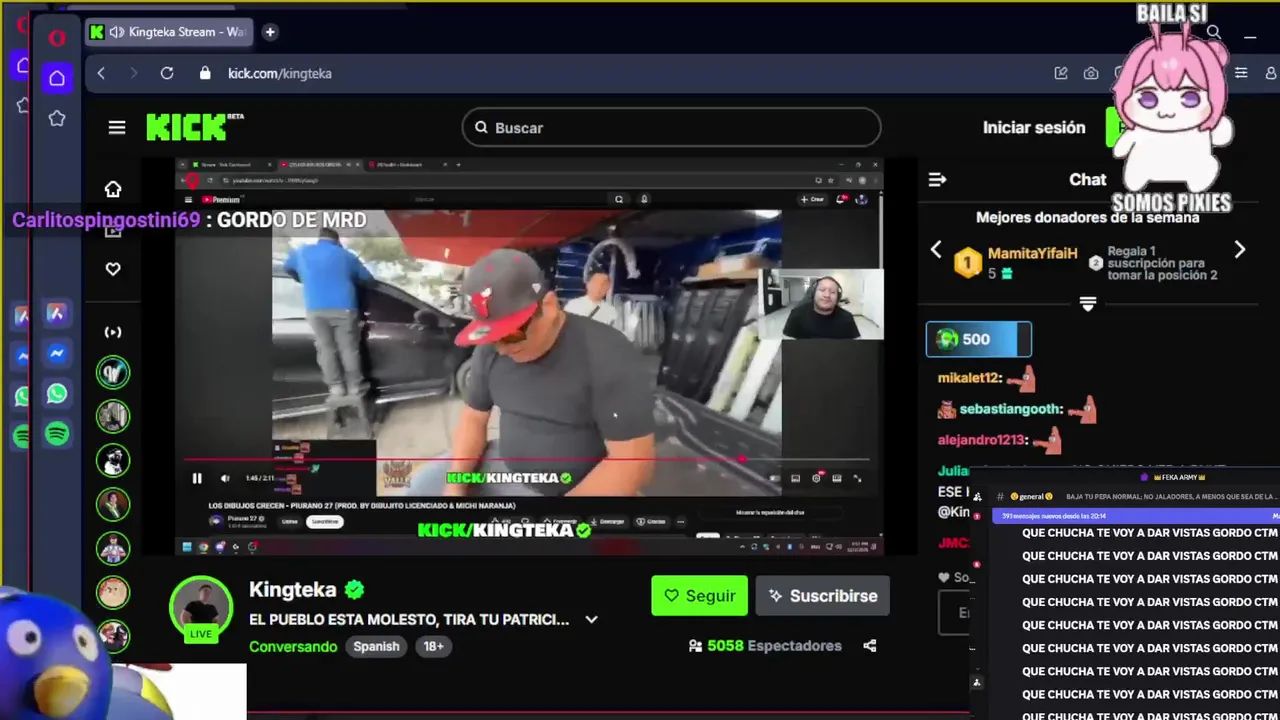Show previous top donor
Viewport: 1280px width, 720px height.
[936, 250]
